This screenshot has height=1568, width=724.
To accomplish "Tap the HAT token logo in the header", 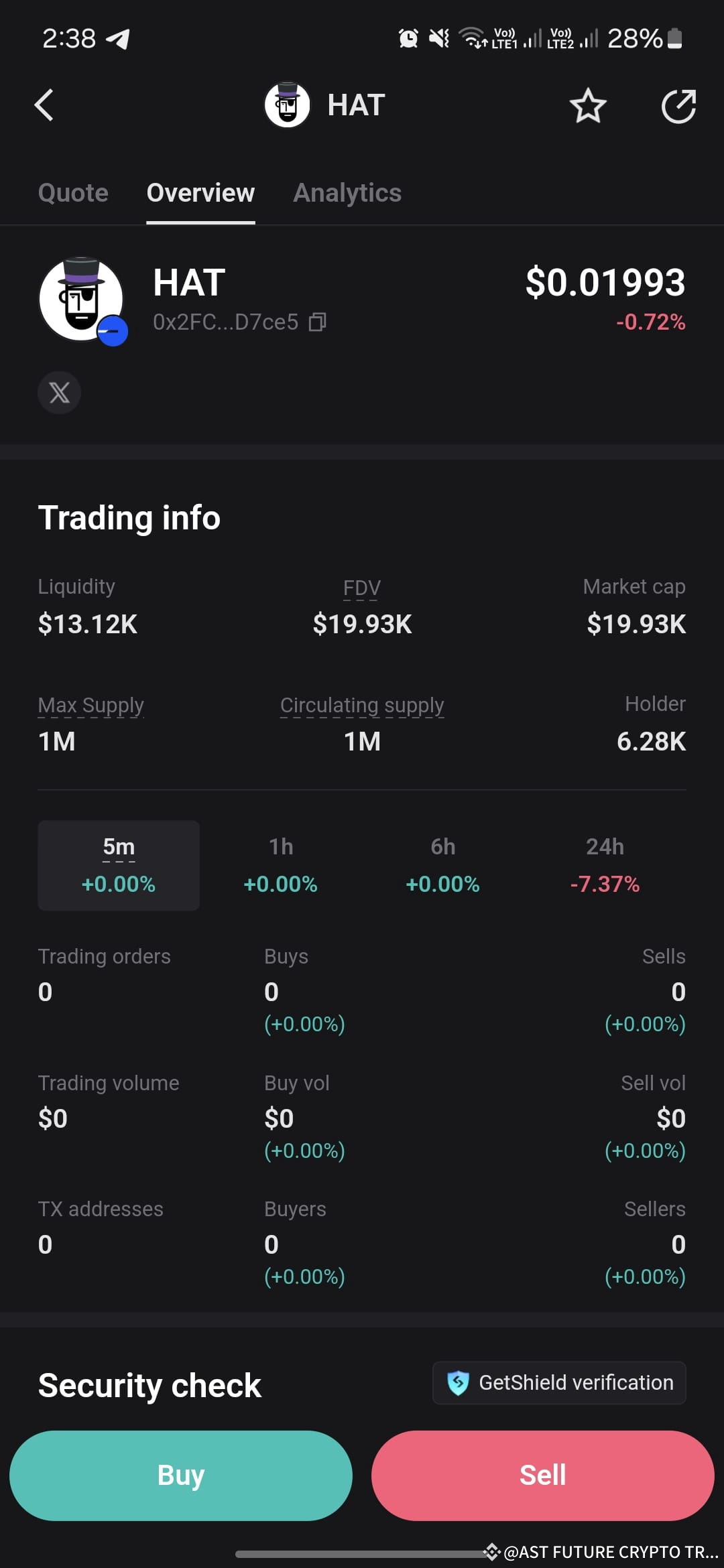I will [287, 105].
